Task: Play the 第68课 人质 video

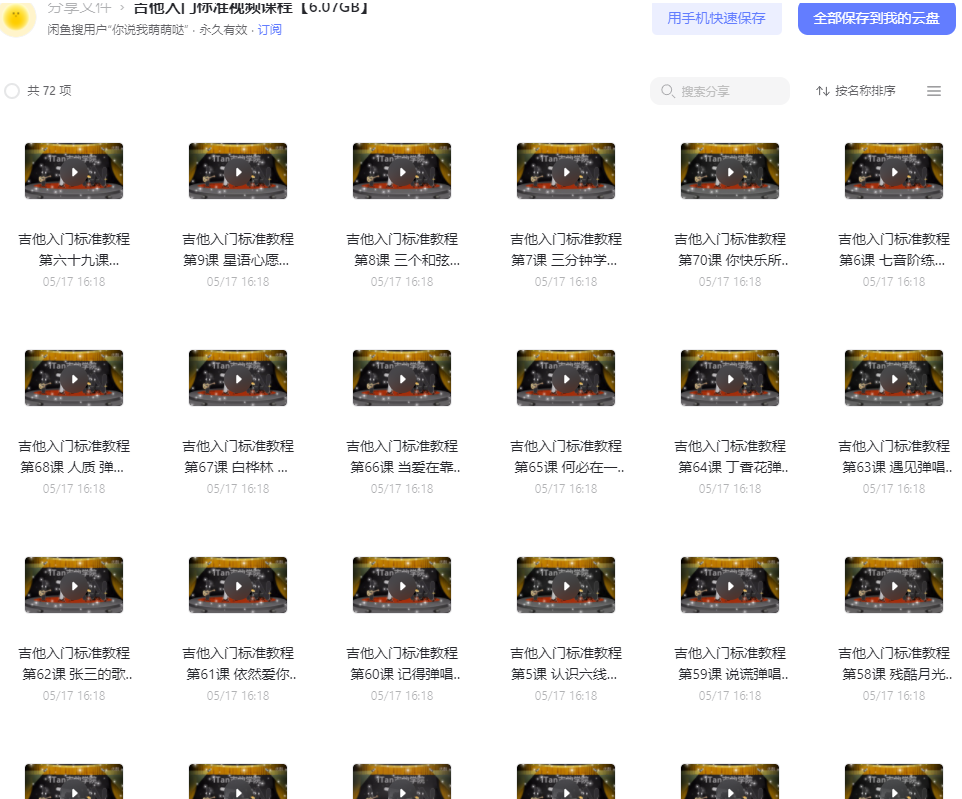Action: point(74,378)
